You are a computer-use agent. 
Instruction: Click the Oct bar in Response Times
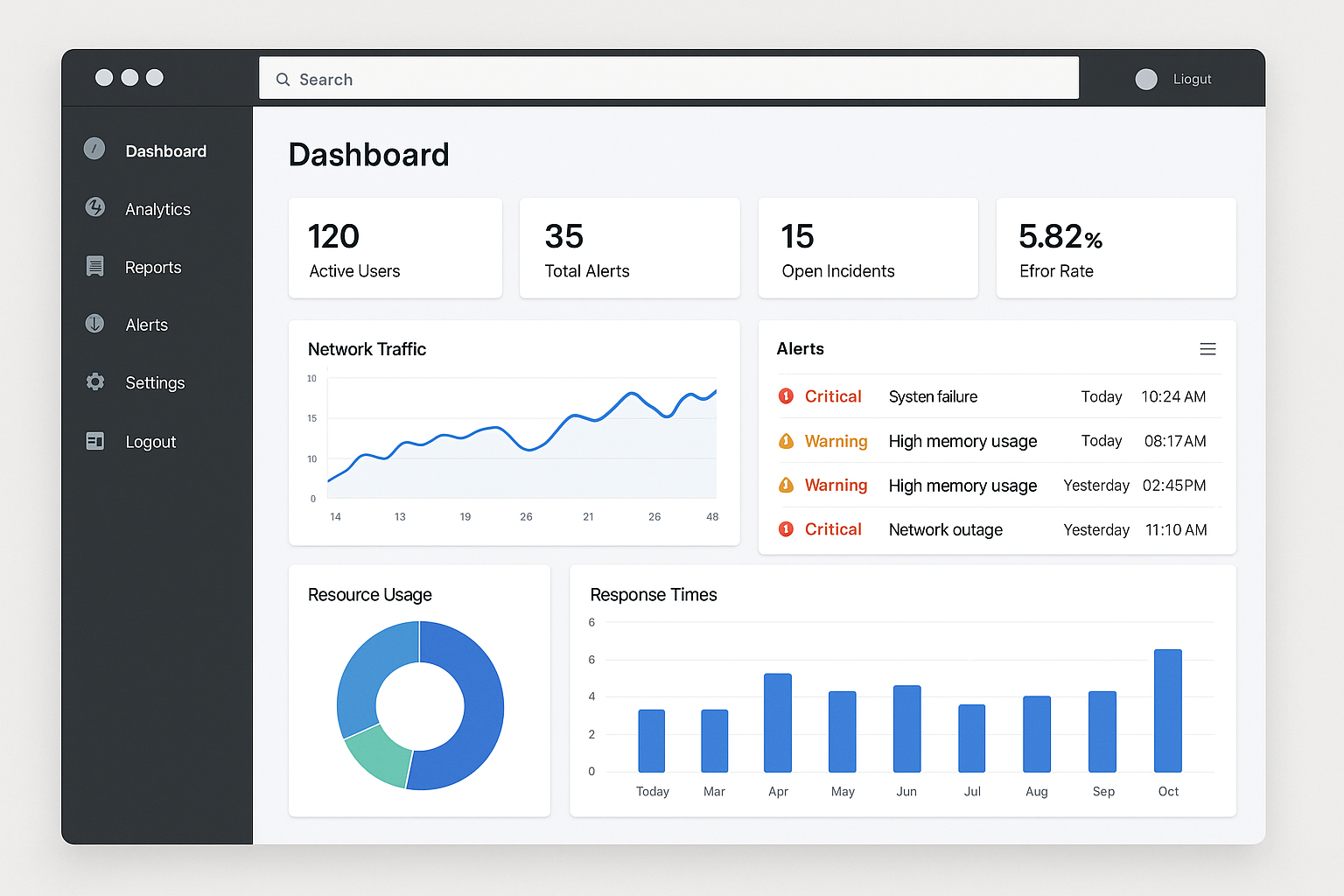(1167, 710)
